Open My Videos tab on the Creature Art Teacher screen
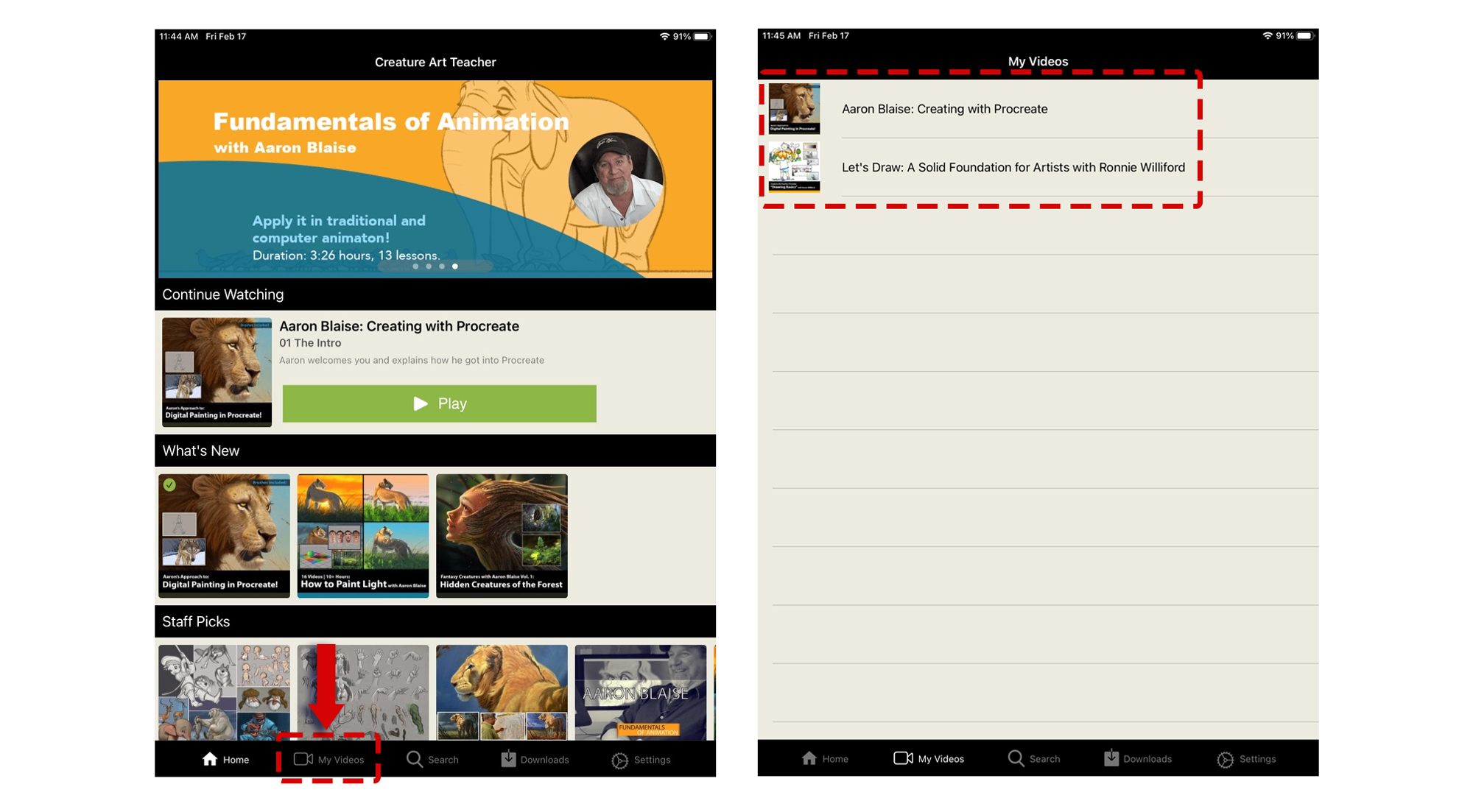 328,759
